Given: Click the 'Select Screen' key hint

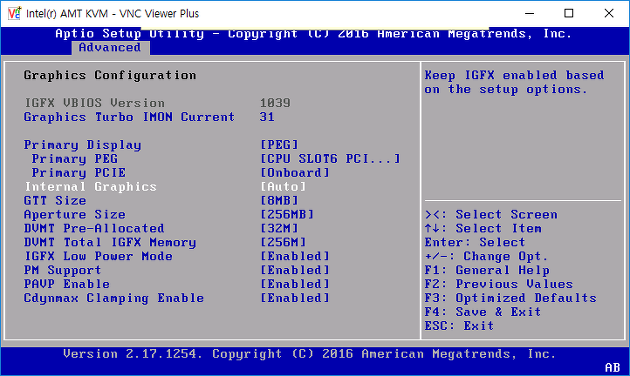Looking at the screenshot, I should (491, 215).
